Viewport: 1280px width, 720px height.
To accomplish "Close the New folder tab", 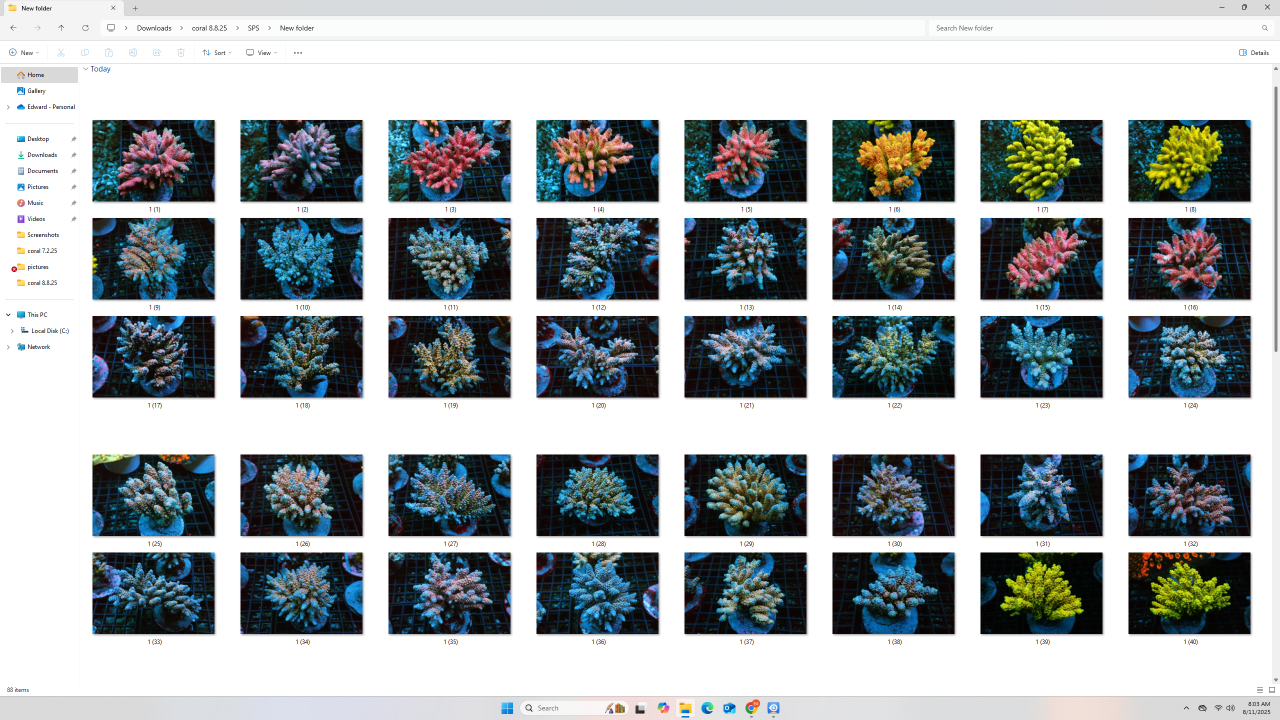I will [x=113, y=8].
